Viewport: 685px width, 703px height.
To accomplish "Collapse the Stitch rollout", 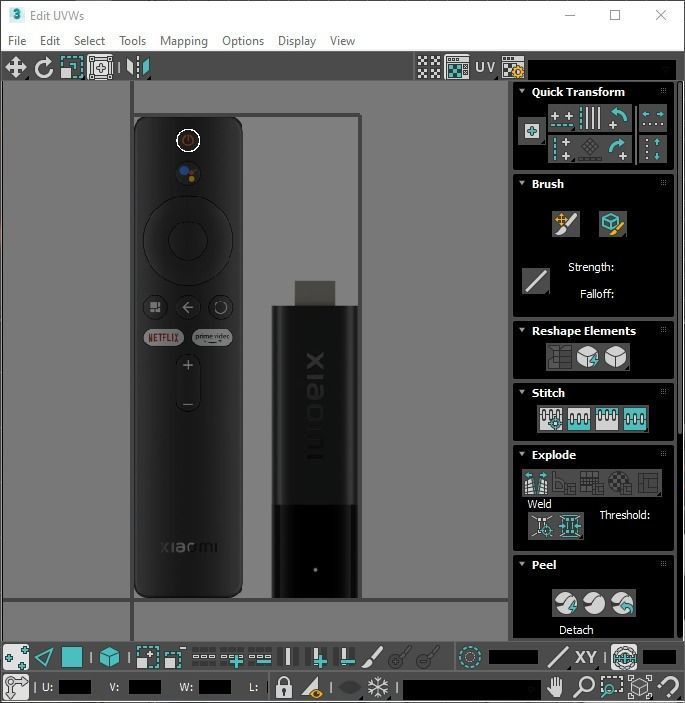I will pos(522,392).
